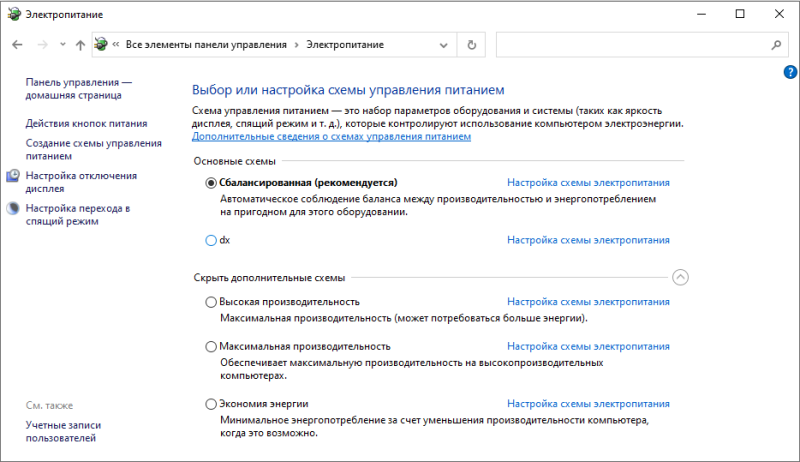Refresh the Электропитание page
The height and width of the screenshot is (462, 800).
[471, 45]
